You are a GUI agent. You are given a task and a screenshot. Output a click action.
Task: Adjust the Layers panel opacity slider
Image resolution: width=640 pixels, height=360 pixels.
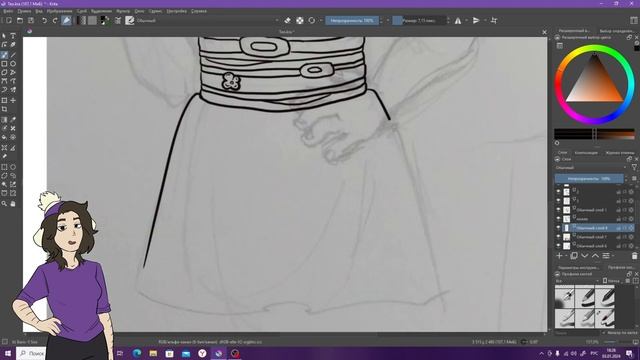589,179
